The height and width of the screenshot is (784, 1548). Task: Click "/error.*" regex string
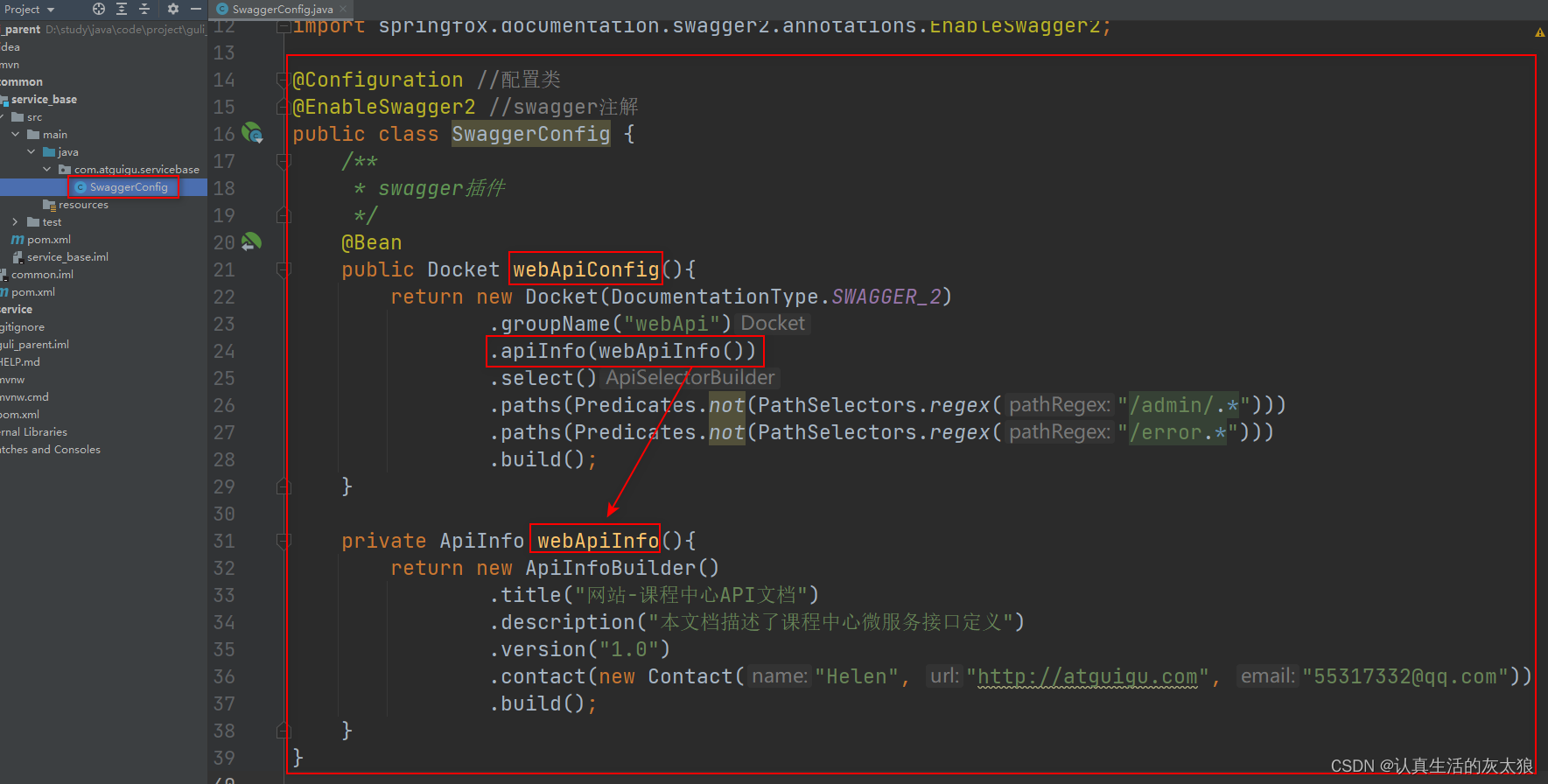point(1178,432)
